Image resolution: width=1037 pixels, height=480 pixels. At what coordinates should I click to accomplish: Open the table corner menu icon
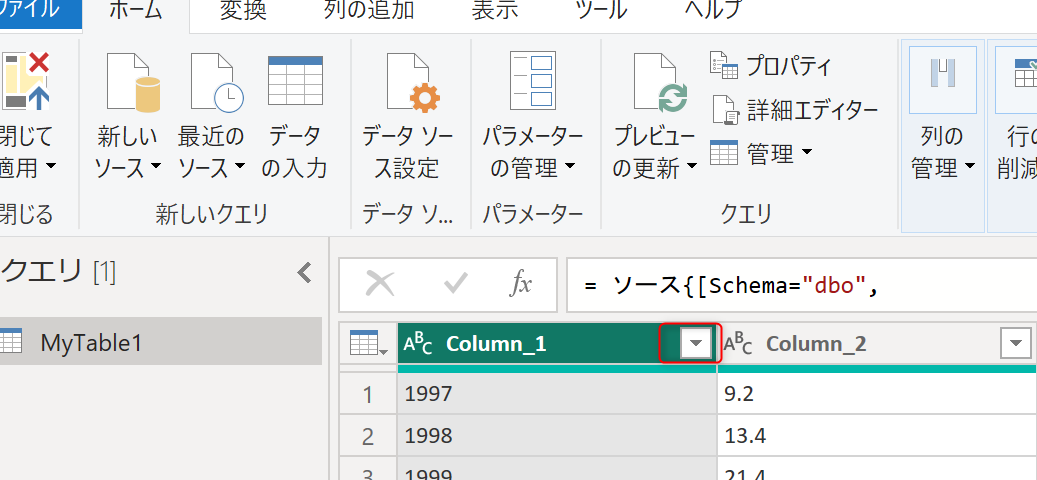pyautogui.click(x=367, y=344)
